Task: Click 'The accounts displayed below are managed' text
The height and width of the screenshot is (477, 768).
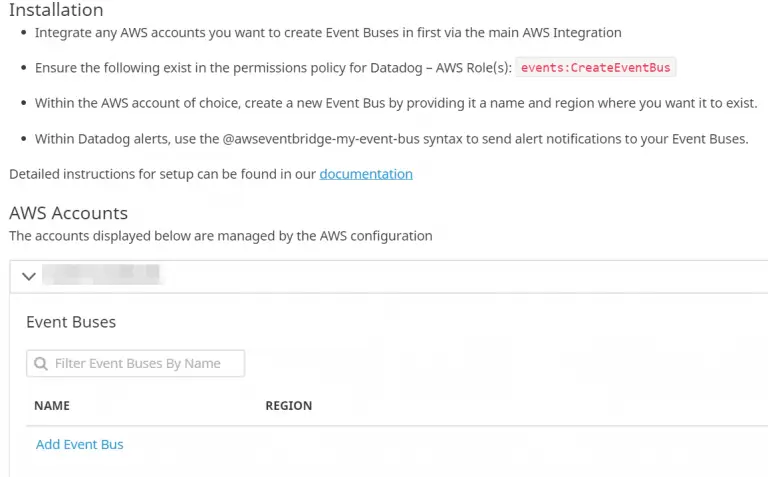Action: (221, 236)
